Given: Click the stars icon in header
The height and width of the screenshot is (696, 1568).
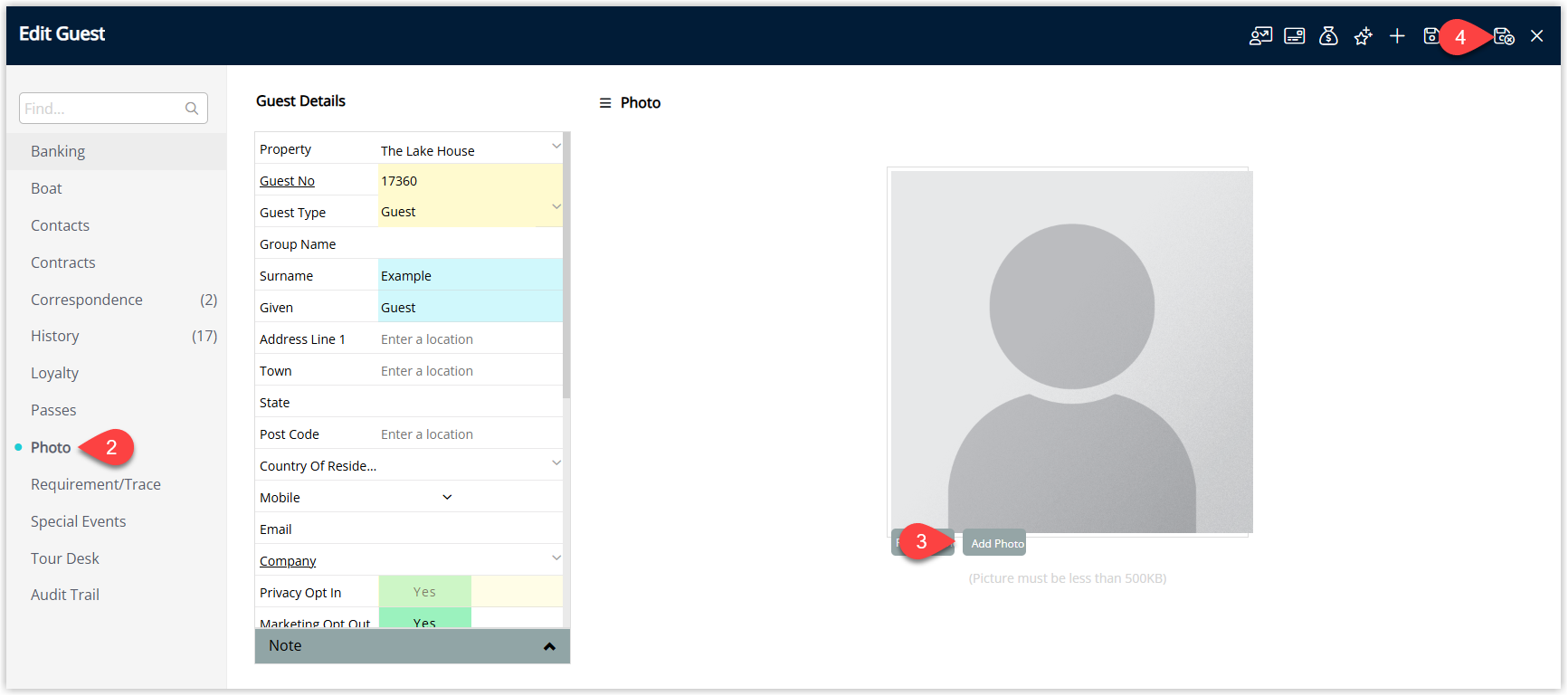Looking at the screenshot, I should [x=1363, y=36].
